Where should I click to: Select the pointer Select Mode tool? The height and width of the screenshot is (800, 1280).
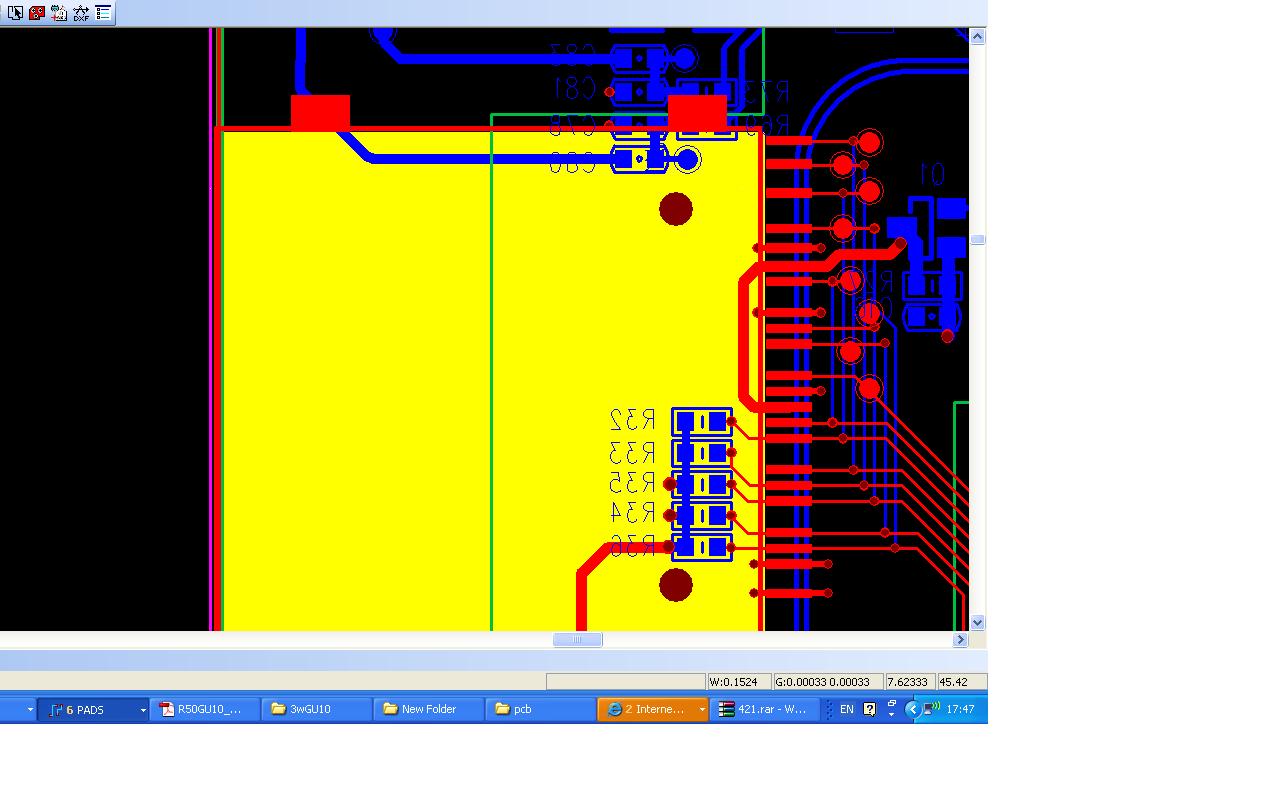(x=15, y=13)
